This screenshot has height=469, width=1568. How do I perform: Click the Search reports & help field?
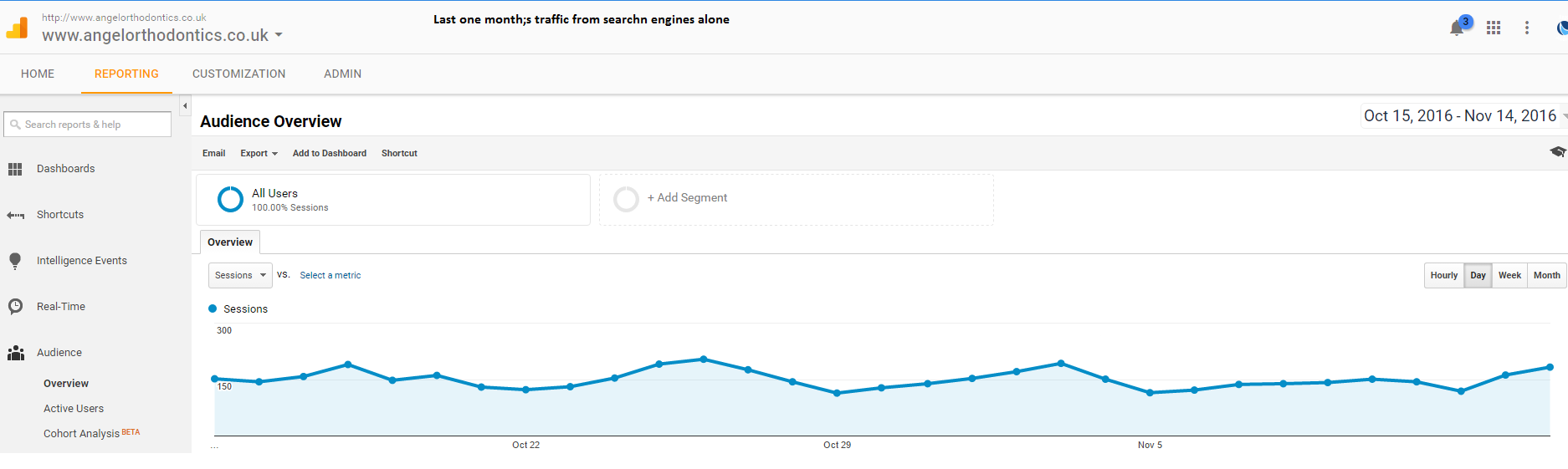click(x=88, y=125)
